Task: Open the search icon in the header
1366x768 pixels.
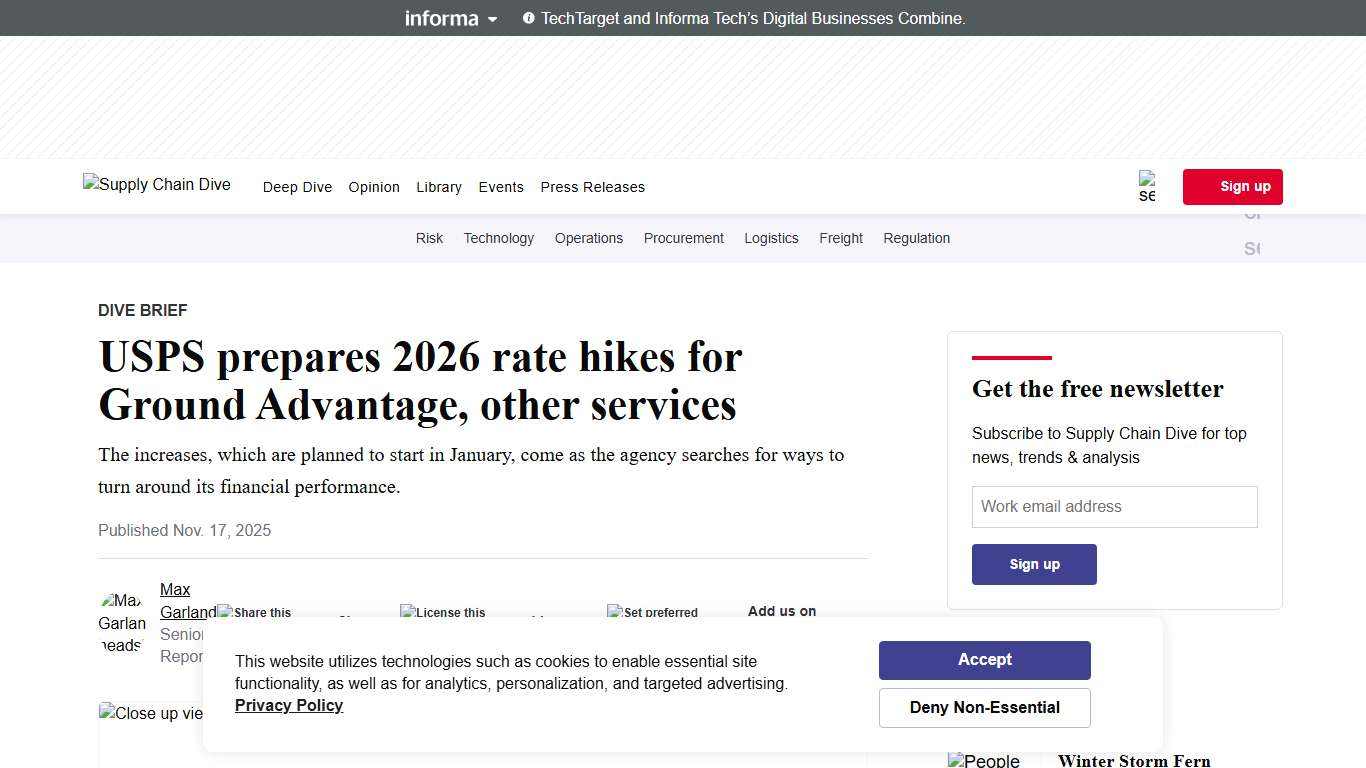Action: (x=1146, y=186)
